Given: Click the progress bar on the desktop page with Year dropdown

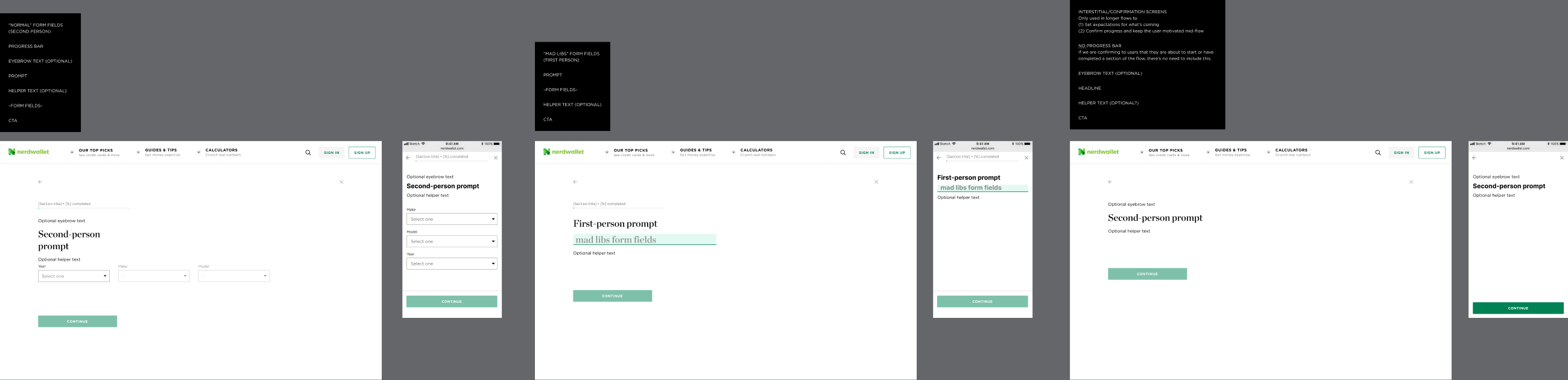Looking at the screenshot, I should click(x=84, y=208).
